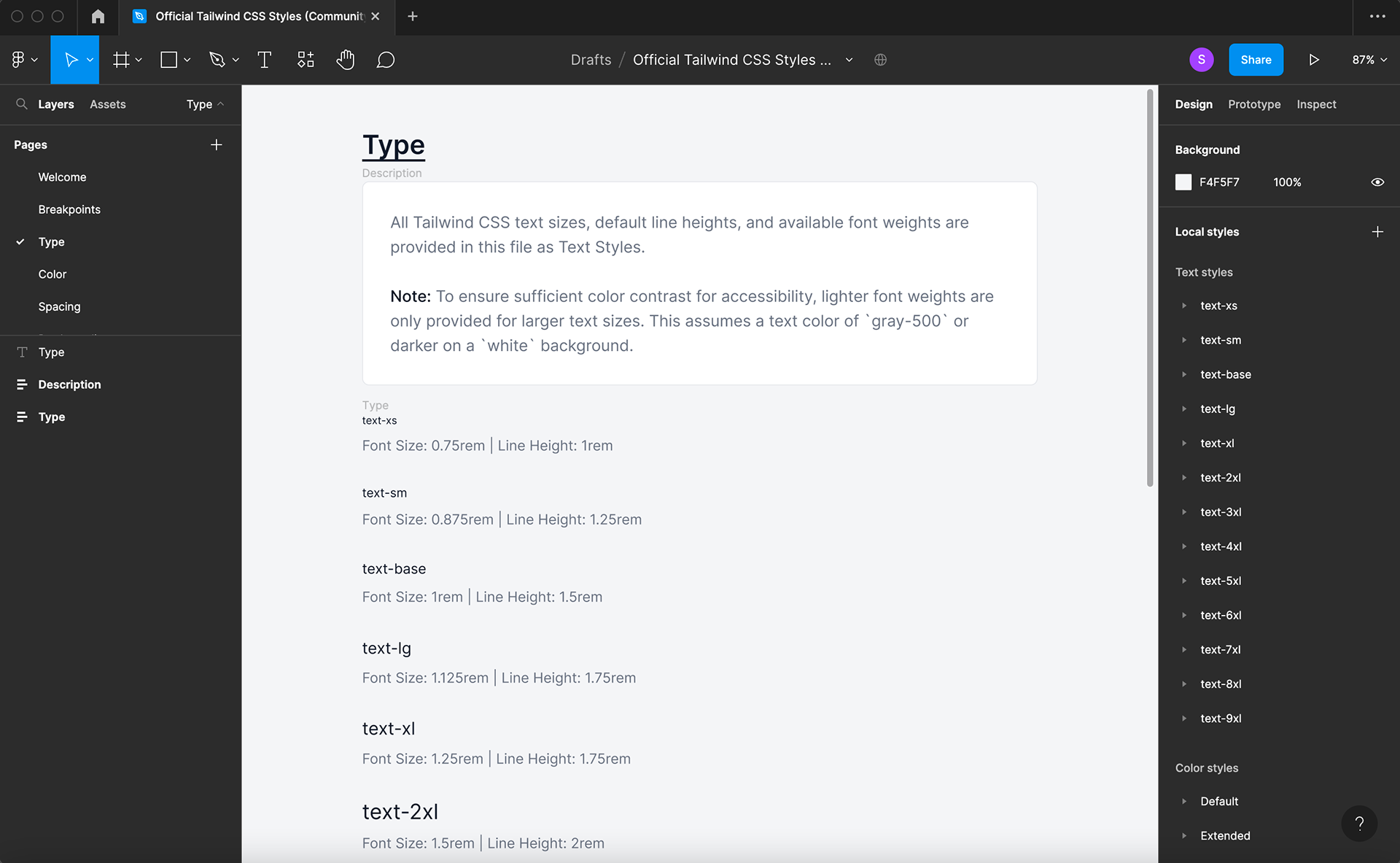Expand the text-sm text style group
The image size is (1400, 863).
pos(1184,340)
